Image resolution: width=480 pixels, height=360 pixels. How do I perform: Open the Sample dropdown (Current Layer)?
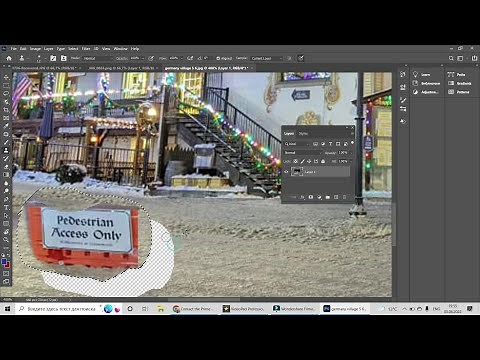pos(267,58)
